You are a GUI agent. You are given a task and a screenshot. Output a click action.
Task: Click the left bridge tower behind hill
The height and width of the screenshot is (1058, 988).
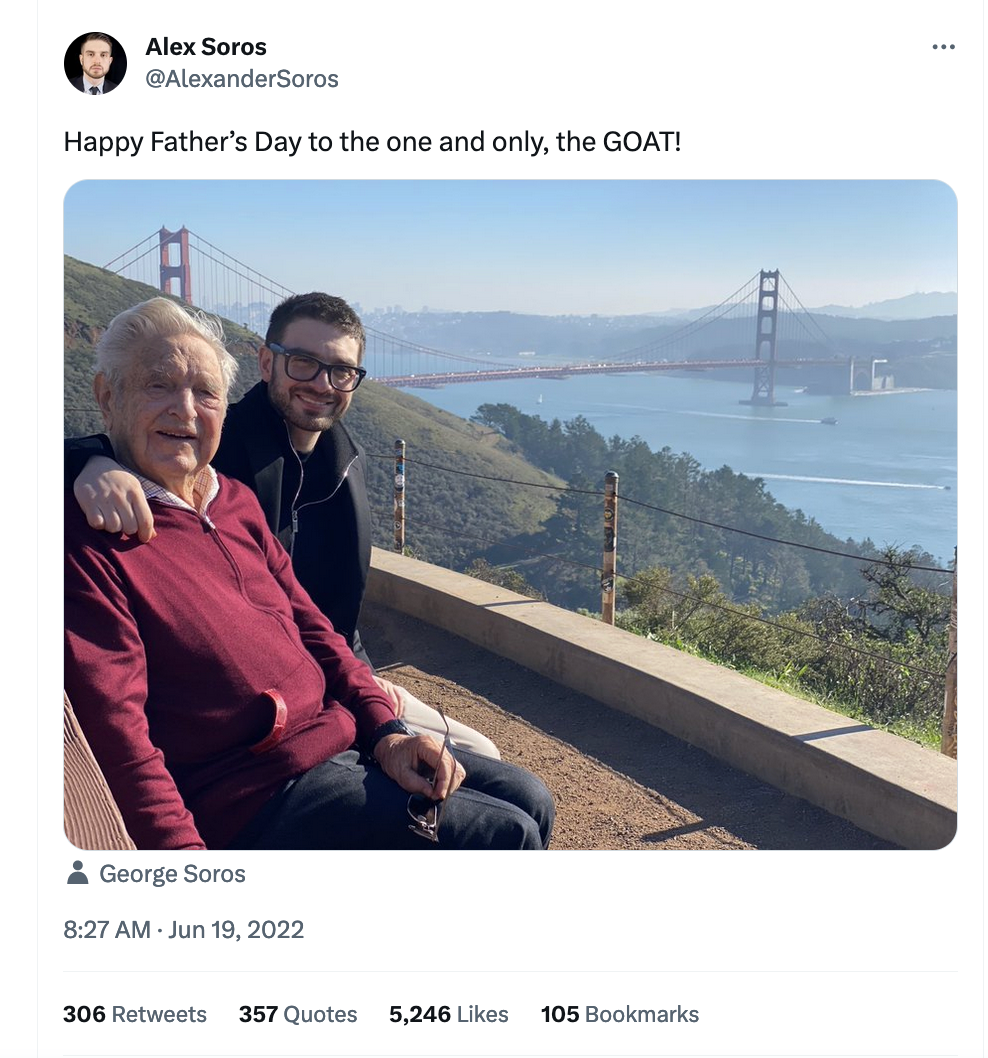[x=174, y=262]
